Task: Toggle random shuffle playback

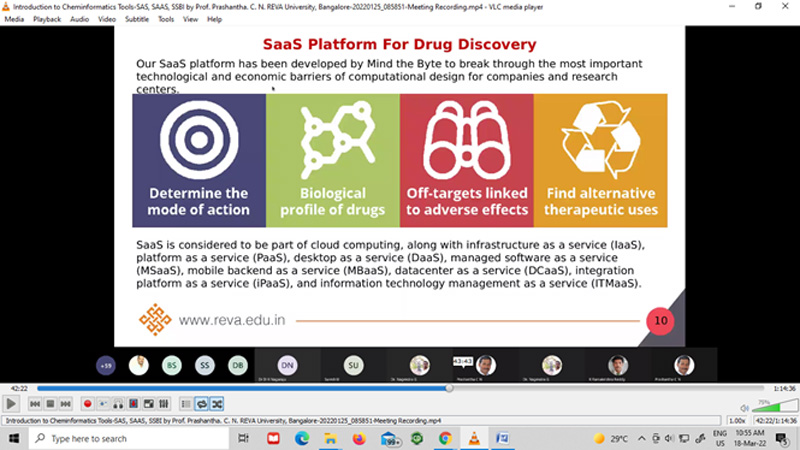Action: 217,404
